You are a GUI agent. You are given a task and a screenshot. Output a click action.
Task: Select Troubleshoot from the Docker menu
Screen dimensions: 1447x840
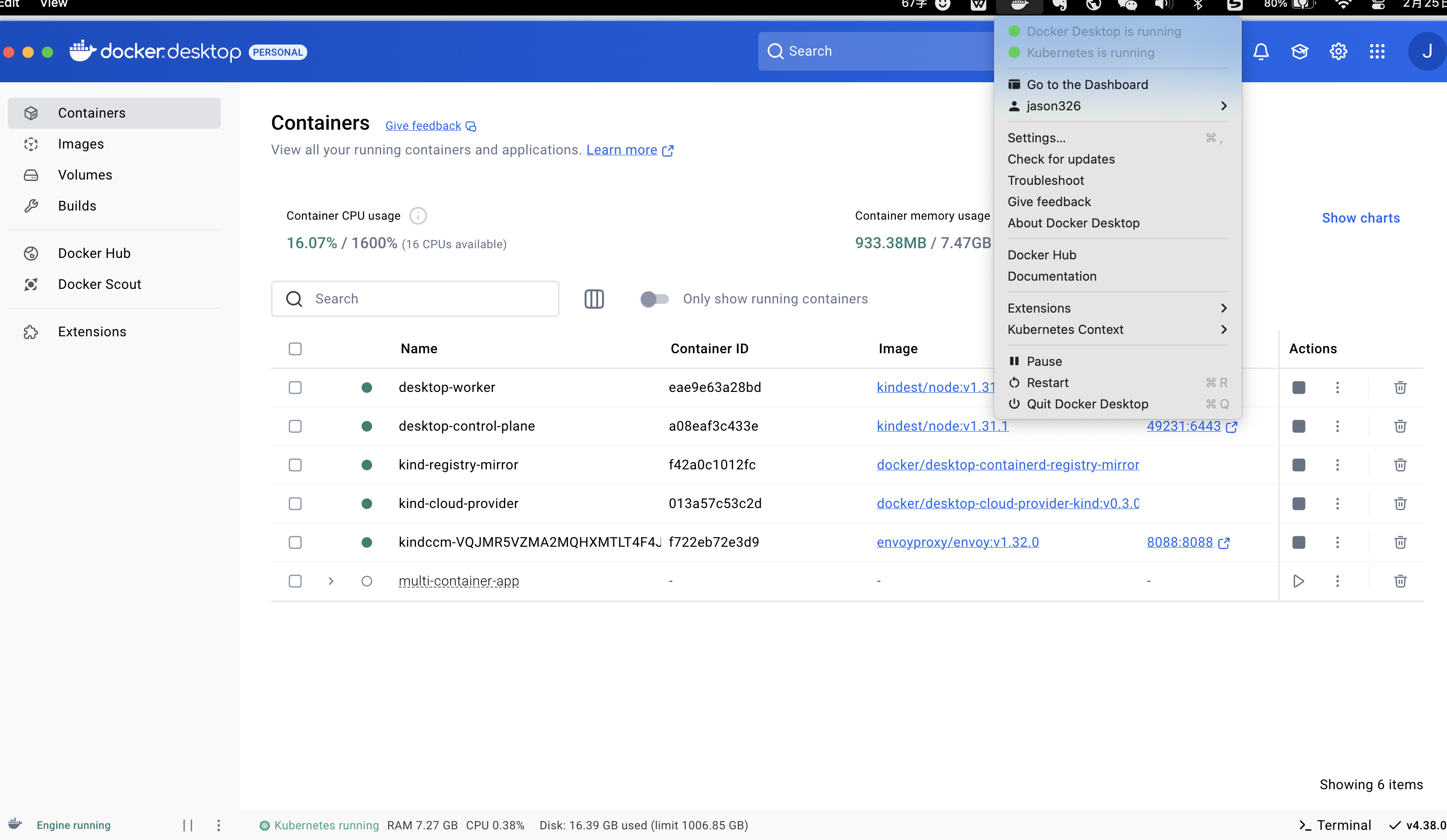(x=1046, y=180)
